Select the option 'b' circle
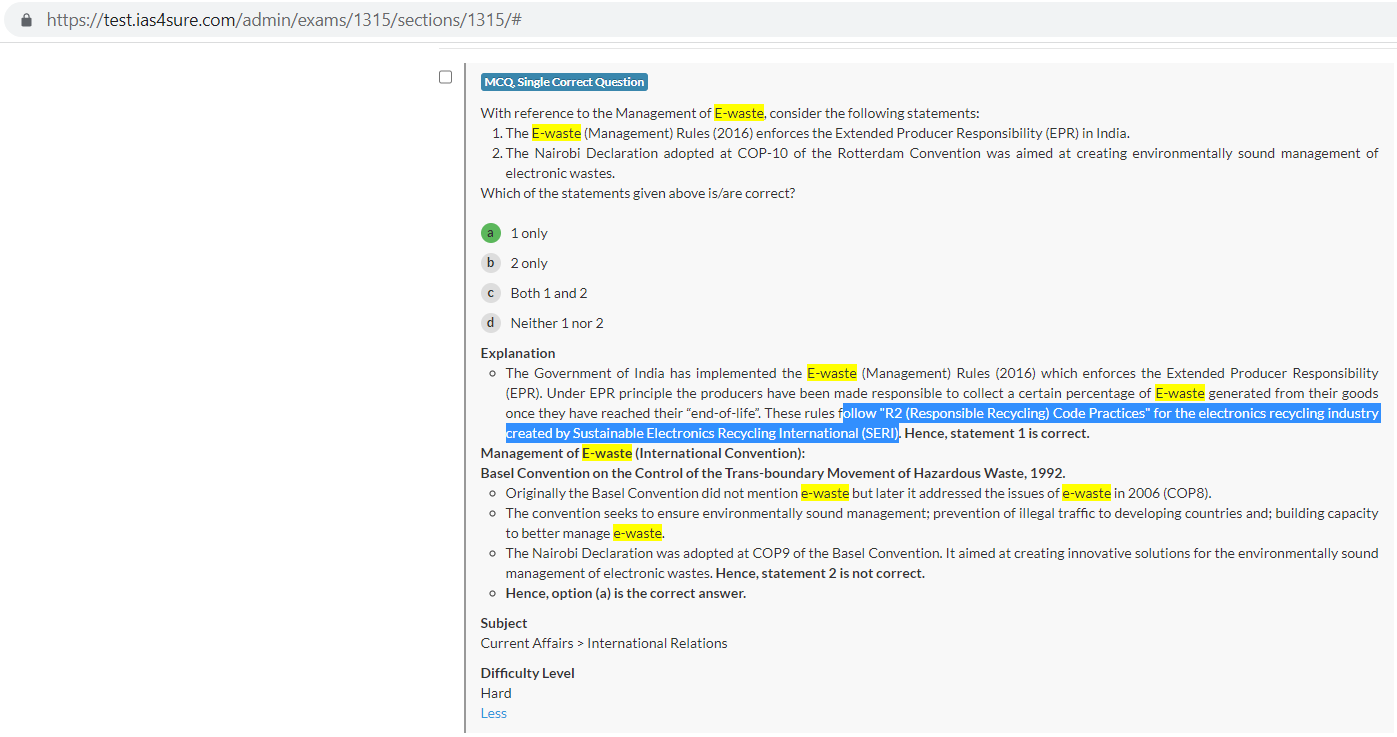This screenshot has height=737, width=1397. coord(490,263)
